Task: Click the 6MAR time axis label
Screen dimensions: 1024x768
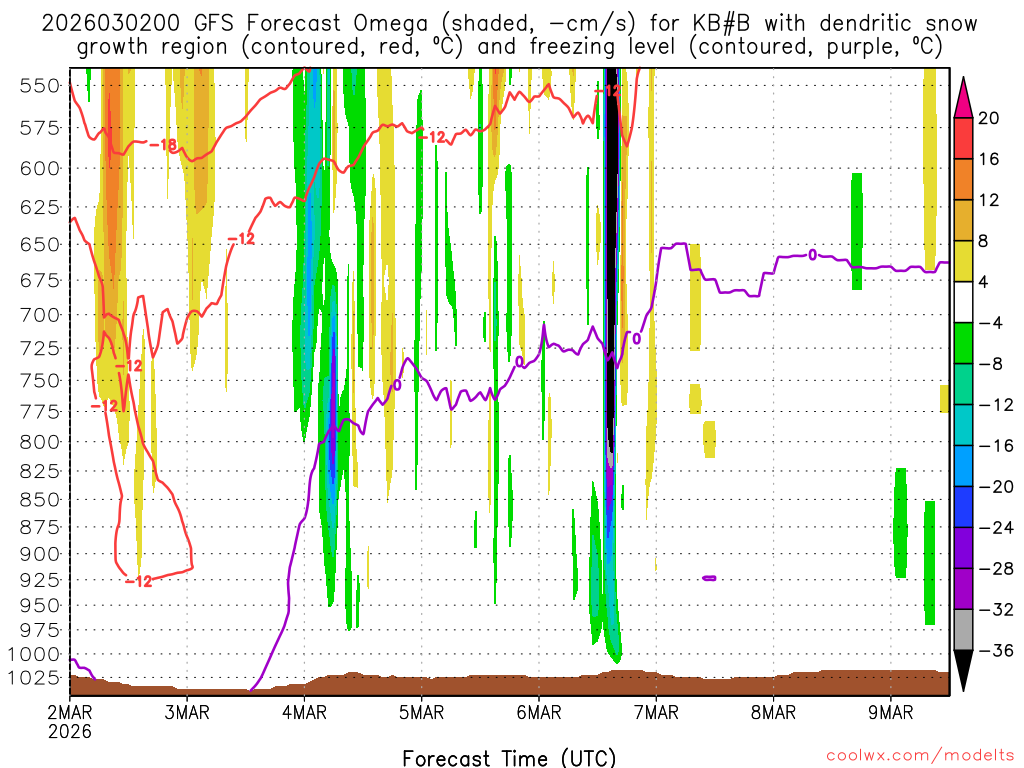Action: 539,712
